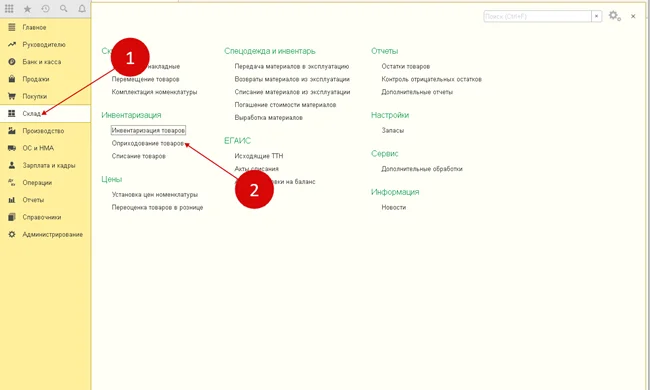Open the History clock icon
The width and height of the screenshot is (650, 390).
(x=46, y=8)
